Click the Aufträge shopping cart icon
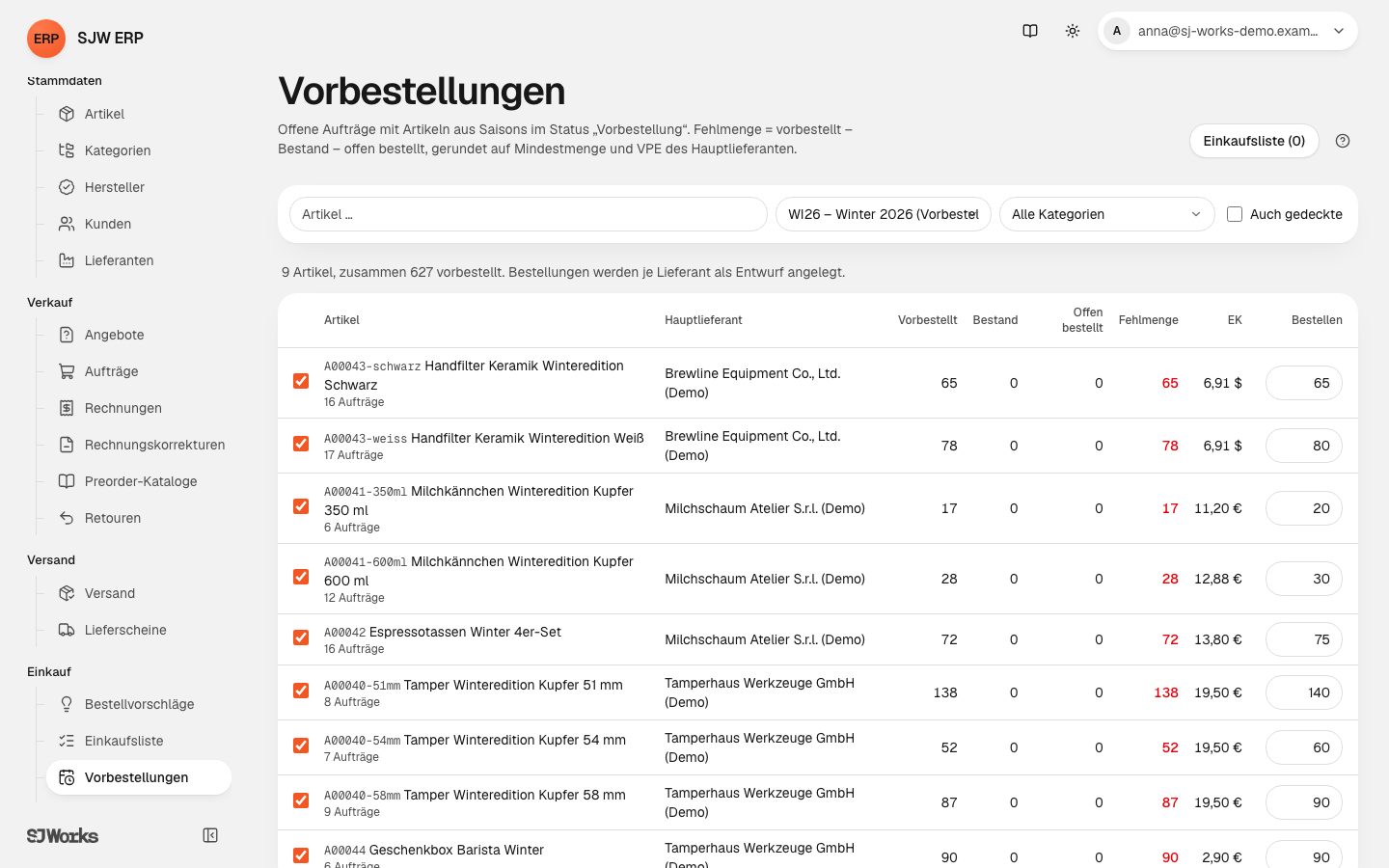This screenshot has width=1389, height=868. click(x=67, y=371)
